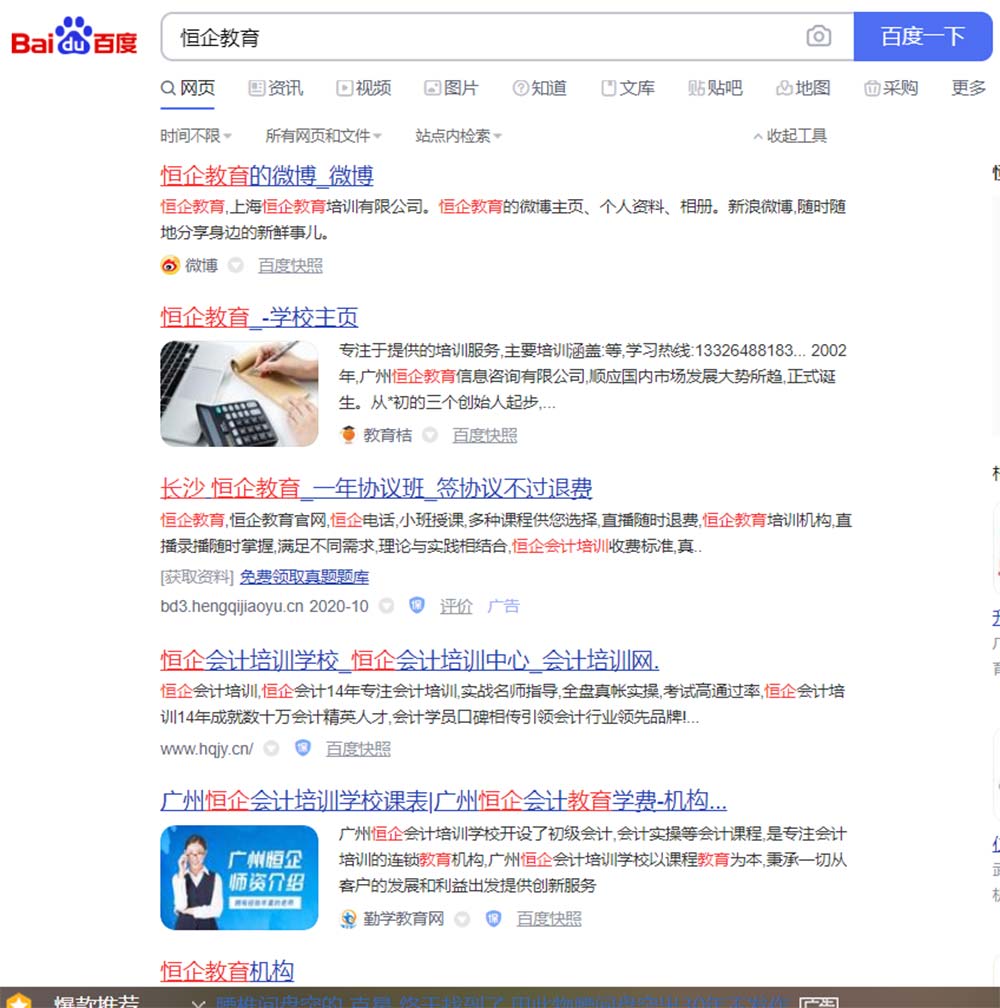Image resolution: width=1000 pixels, height=1008 pixels.
Task: Click the camera image search icon
Action: (x=818, y=37)
